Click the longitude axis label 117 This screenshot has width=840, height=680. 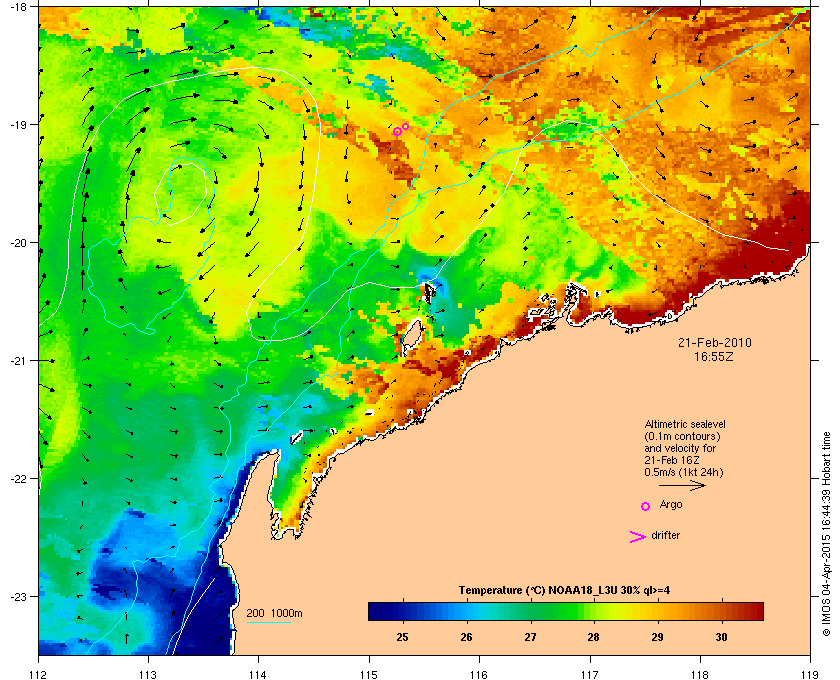point(590,675)
